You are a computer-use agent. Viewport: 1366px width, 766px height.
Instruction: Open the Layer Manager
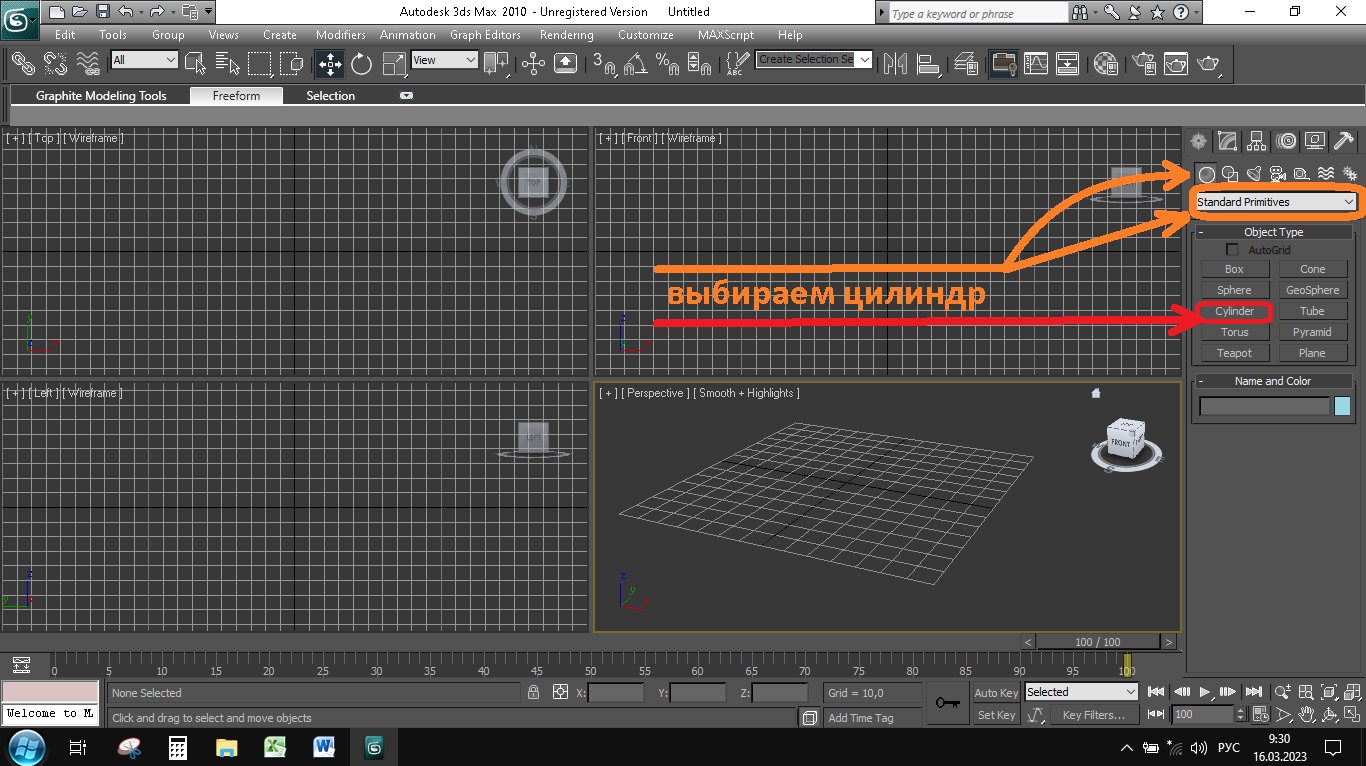pos(966,63)
